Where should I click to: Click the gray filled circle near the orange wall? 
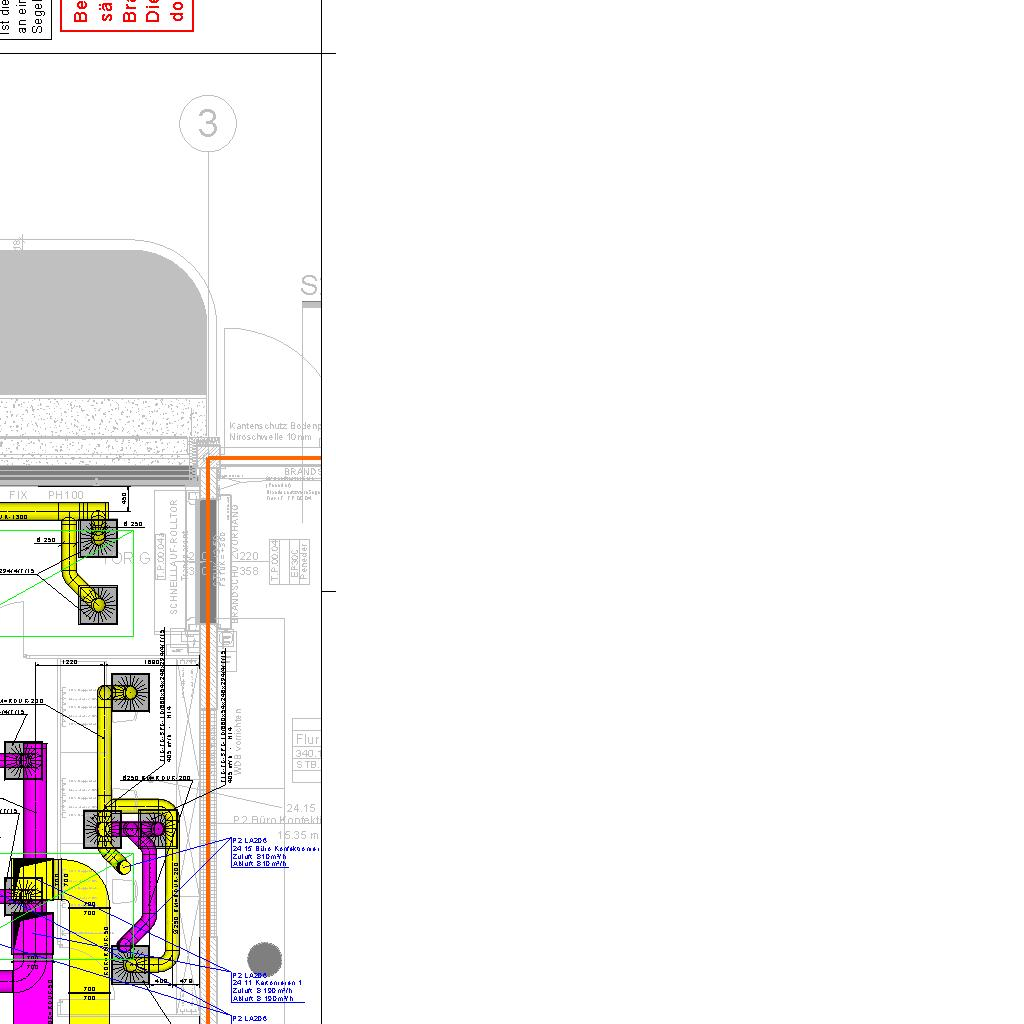point(264,959)
